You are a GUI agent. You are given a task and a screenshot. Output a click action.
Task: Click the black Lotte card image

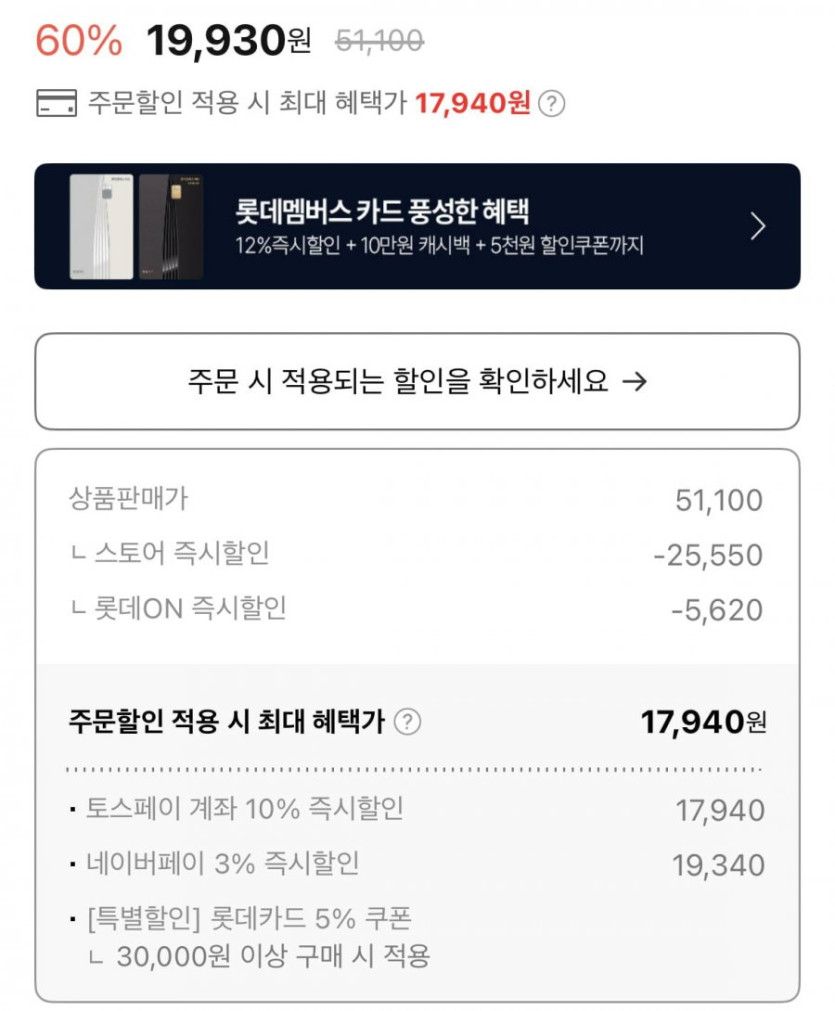tap(171, 227)
